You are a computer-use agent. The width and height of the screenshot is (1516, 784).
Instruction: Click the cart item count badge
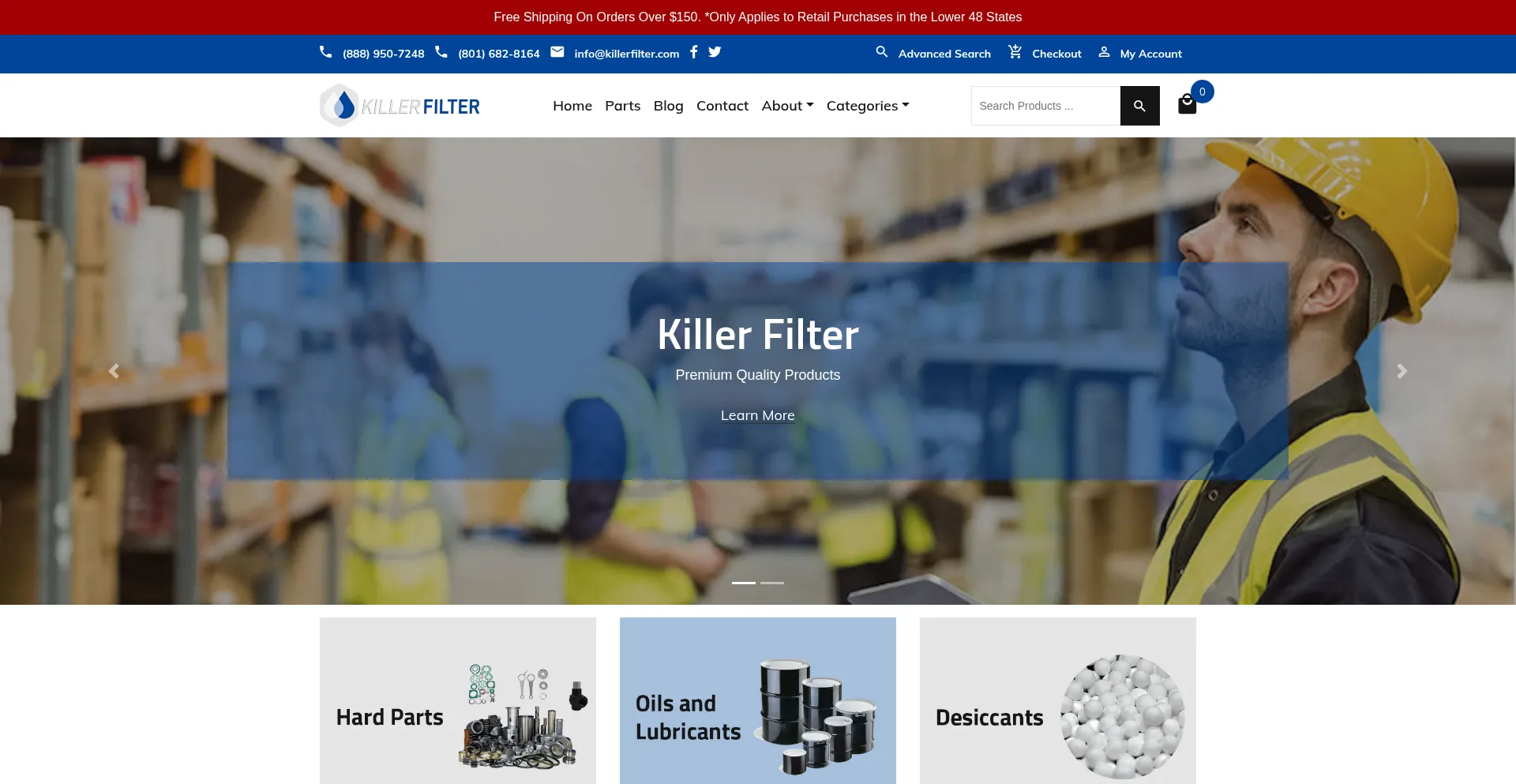[x=1203, y=92]
